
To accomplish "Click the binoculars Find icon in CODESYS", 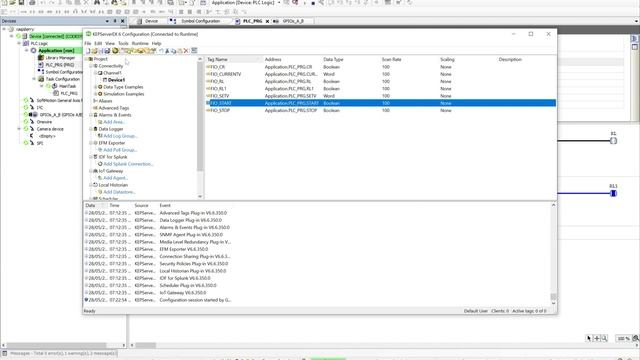I will [x=97, y=2].
